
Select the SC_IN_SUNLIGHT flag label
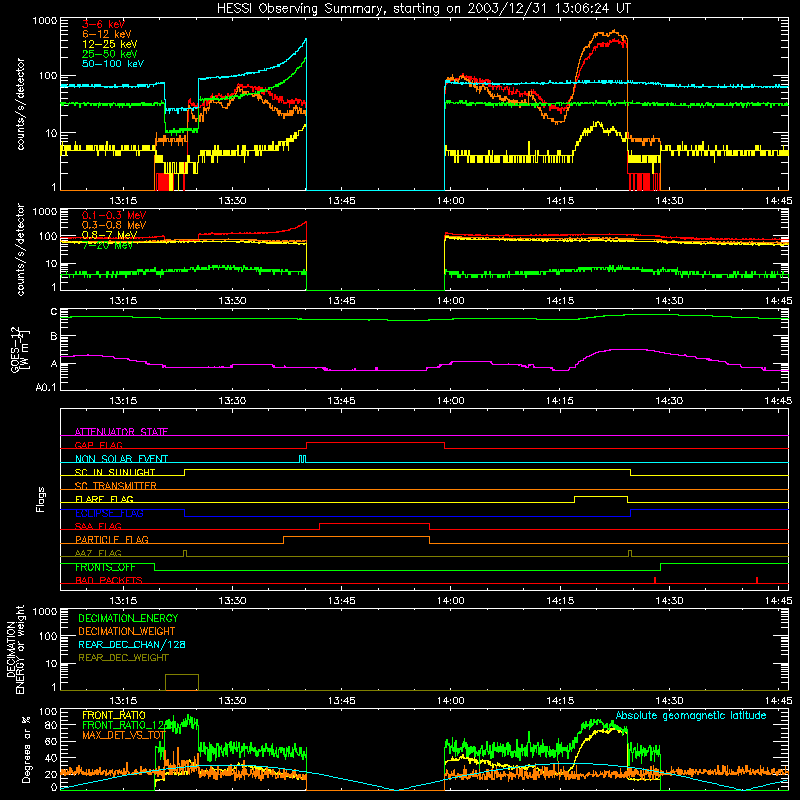point(115,472)
